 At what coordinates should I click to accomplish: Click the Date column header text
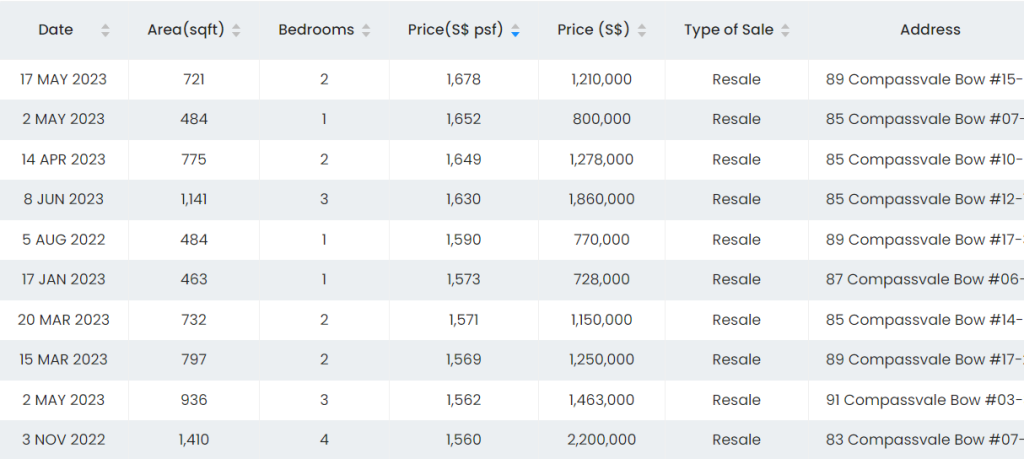click(x=56, y=30)
